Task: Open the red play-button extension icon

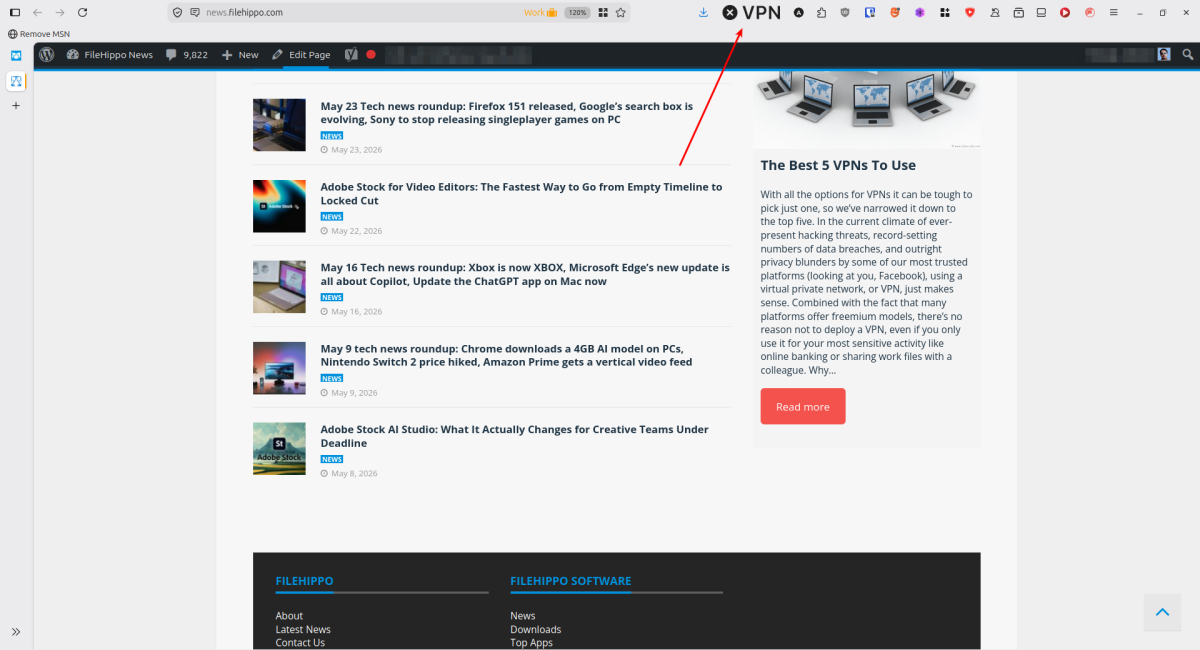Action: click(1065, 12)
